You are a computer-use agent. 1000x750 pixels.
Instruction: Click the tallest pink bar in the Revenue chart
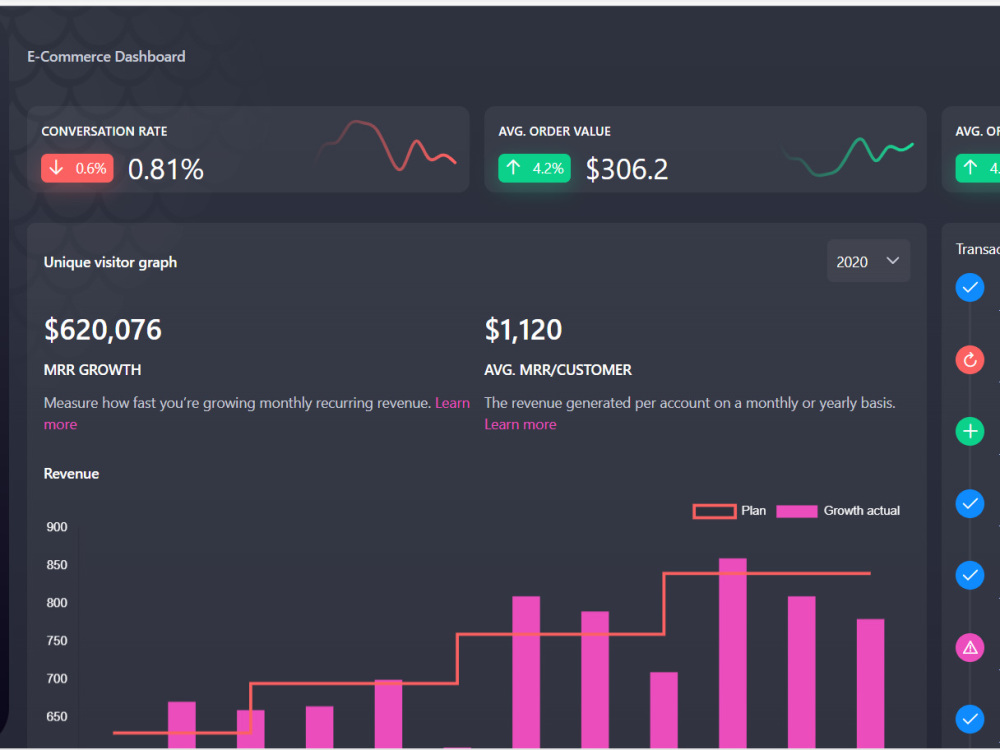(732, 653)
